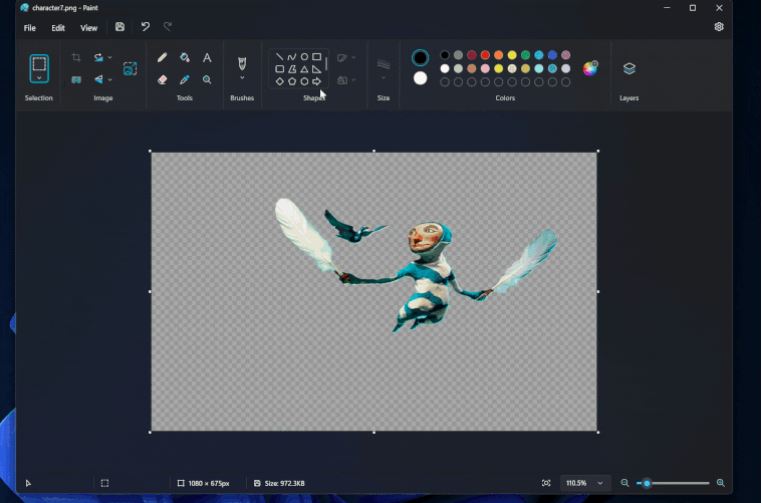Choose the Right triangle shape
Viewport: 762px width, 503px height.
(316, 69)
